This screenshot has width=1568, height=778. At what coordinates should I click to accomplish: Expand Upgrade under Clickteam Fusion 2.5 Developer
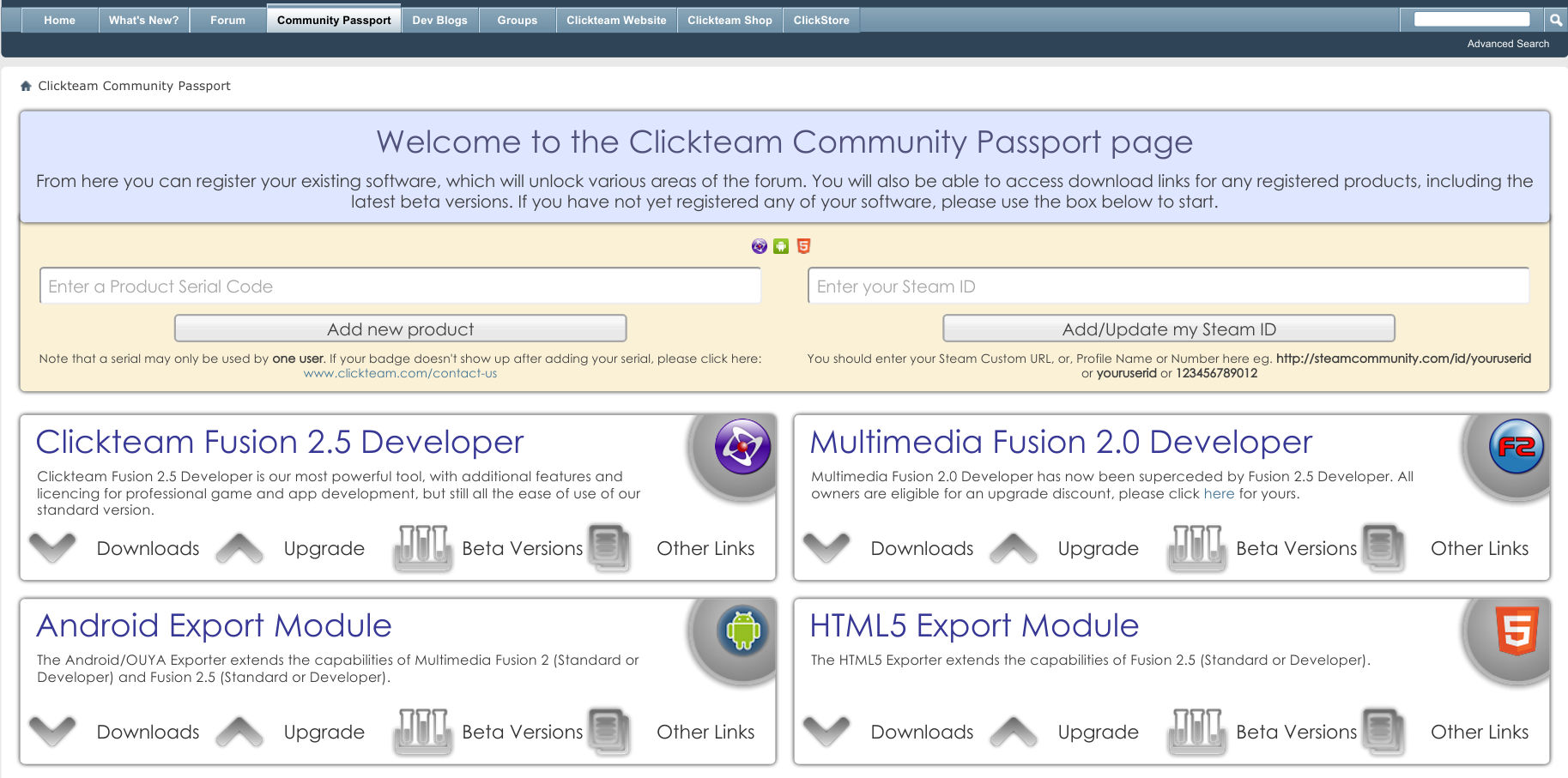click(324, 549)
